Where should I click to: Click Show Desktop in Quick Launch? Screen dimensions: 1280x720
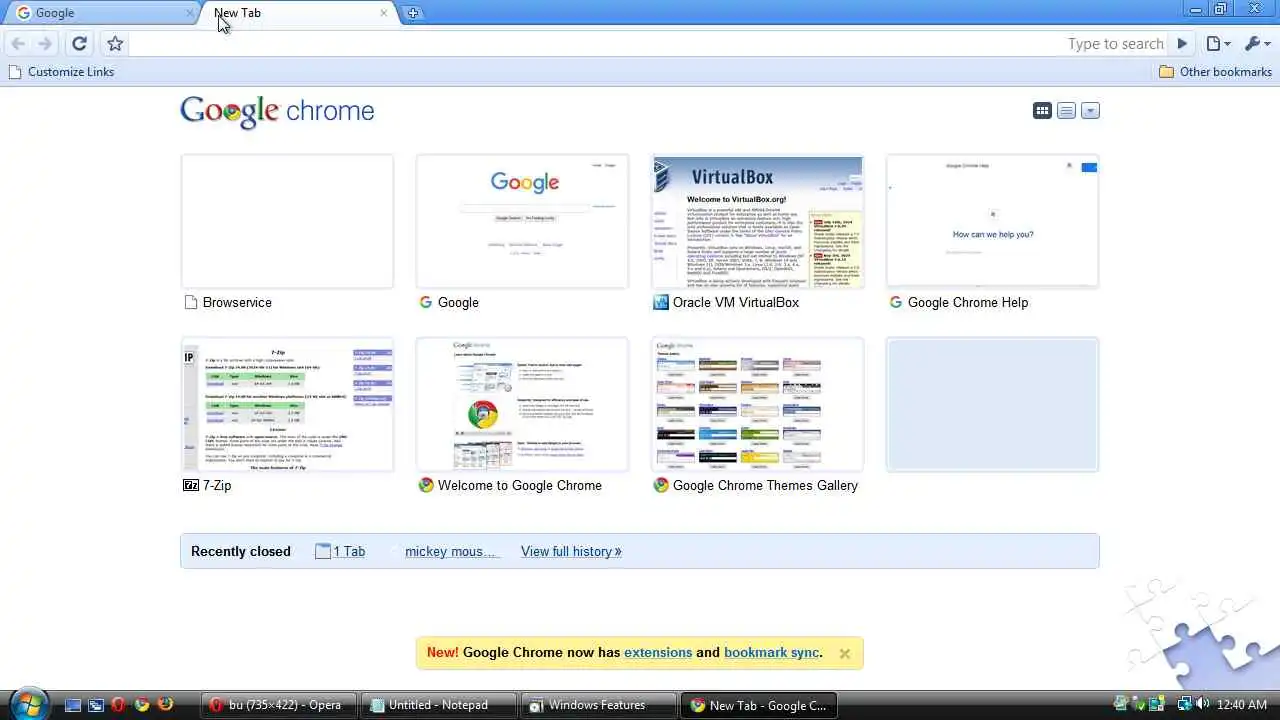click(x=72, y=705)
